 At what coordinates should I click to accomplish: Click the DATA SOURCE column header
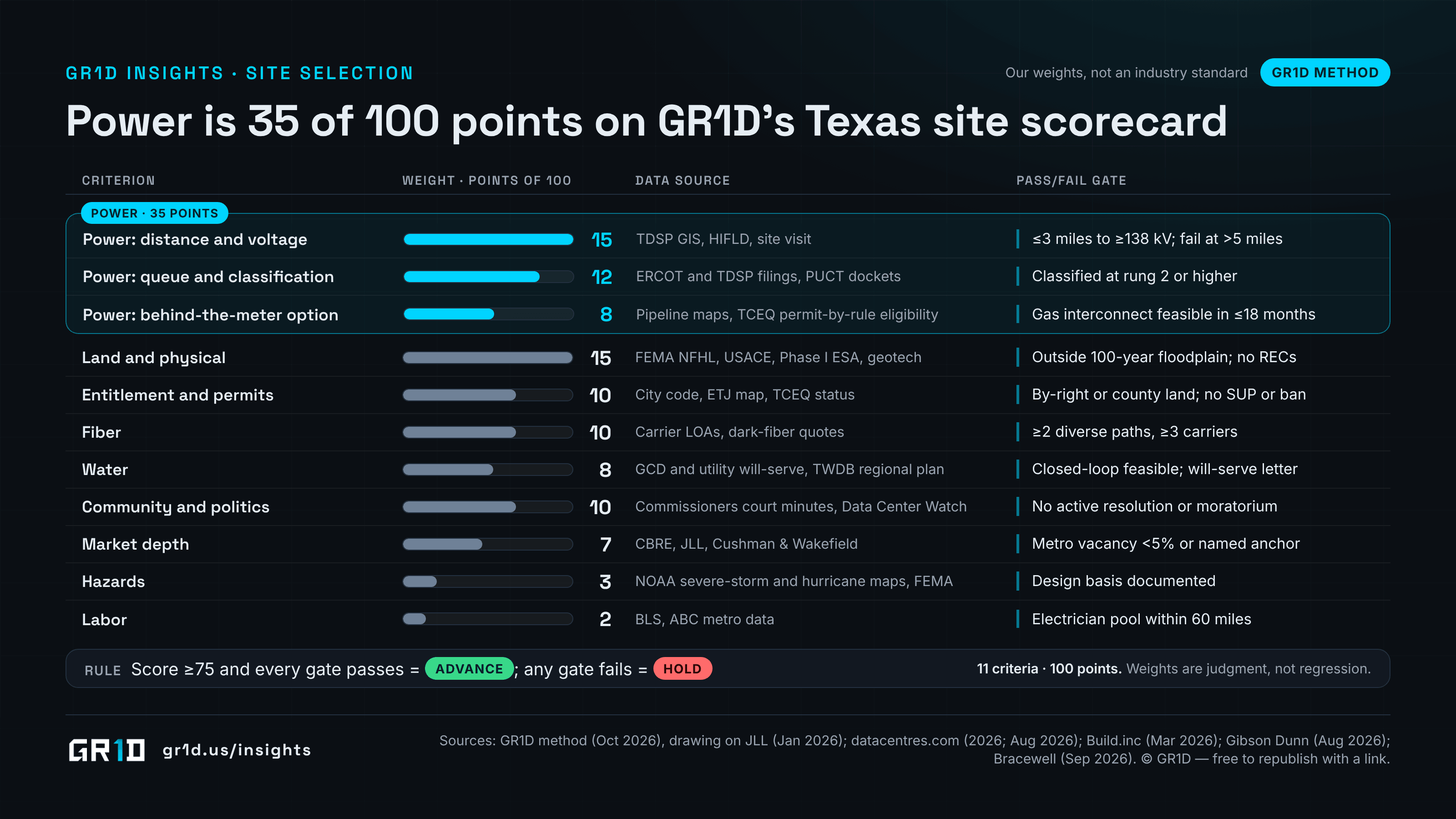click(x=682, y=180)
